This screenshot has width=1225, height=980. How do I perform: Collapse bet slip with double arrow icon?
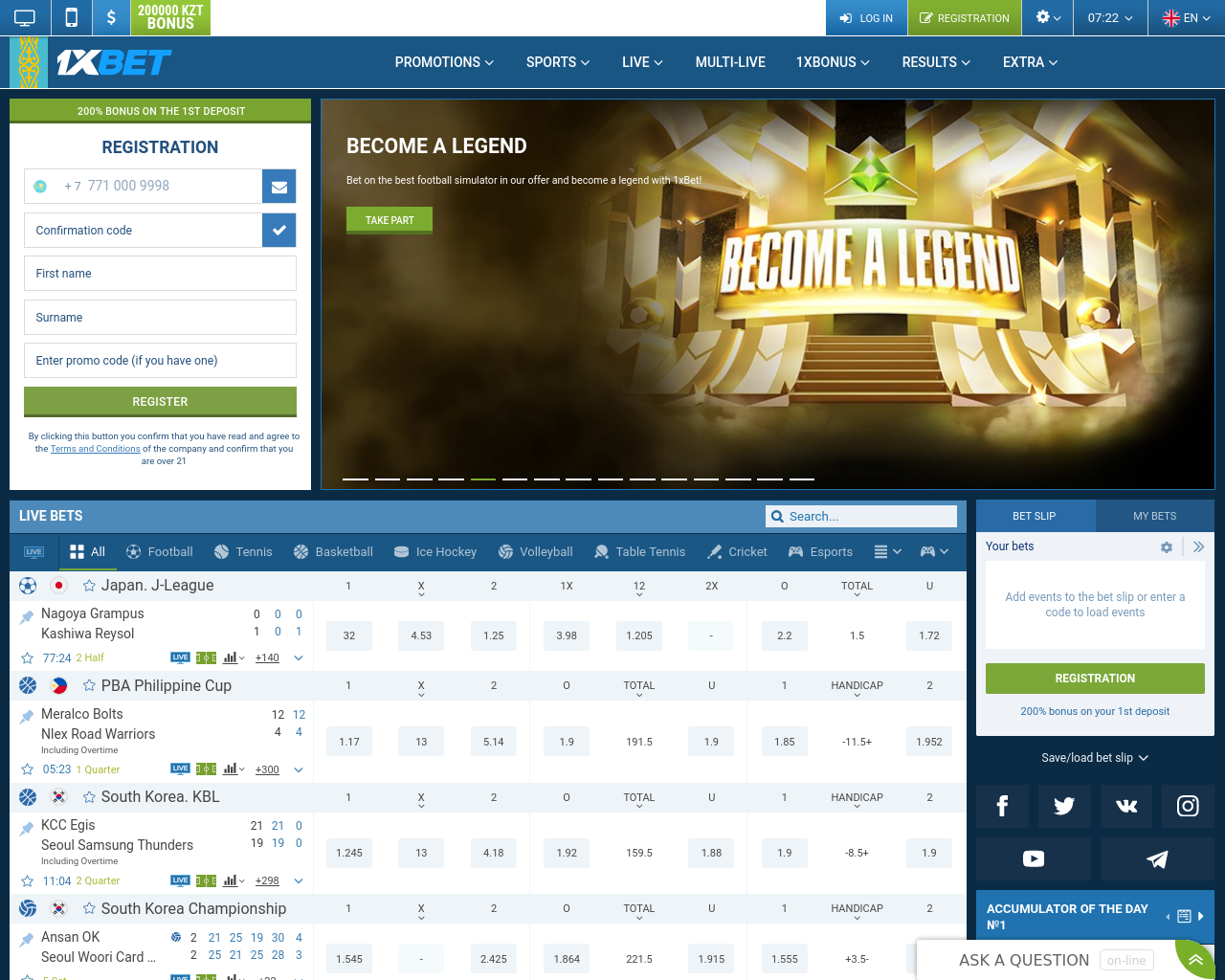click(x=1198, y=547)
